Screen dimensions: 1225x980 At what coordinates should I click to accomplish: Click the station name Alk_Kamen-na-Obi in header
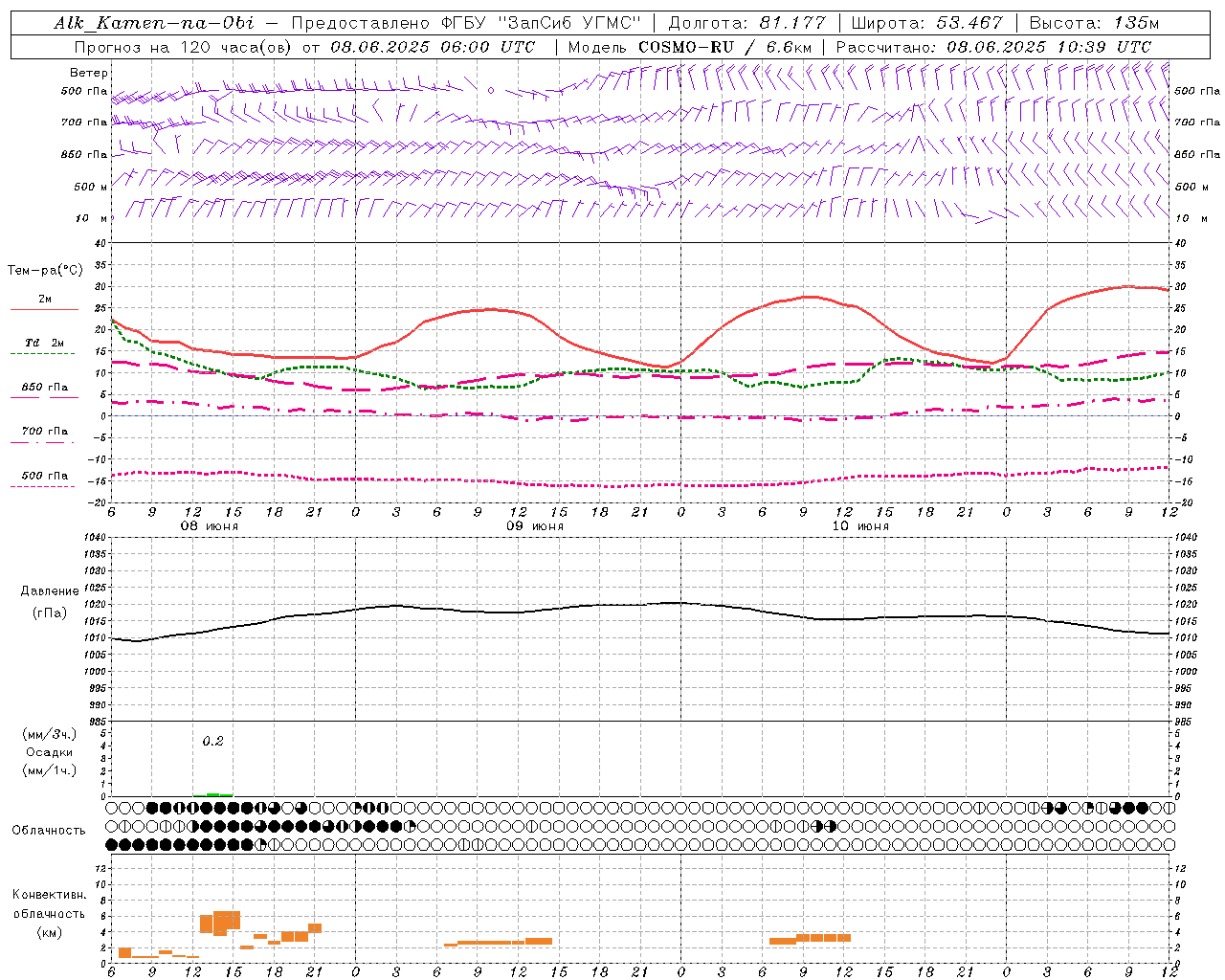(x=154, y=23)
